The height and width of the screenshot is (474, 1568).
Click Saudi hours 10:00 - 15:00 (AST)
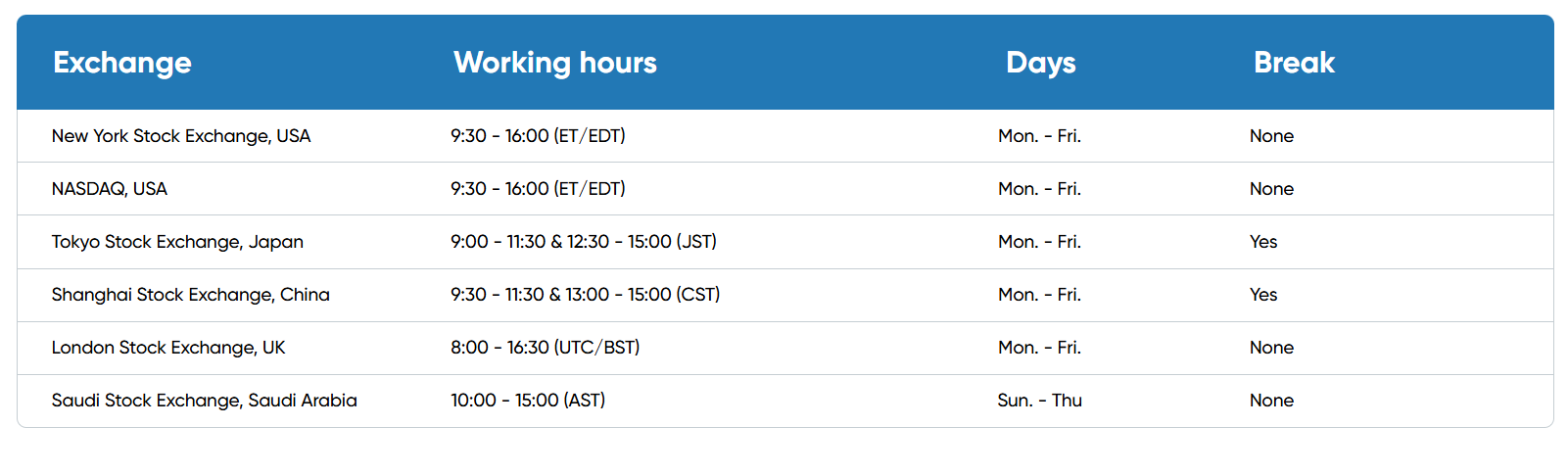528,401
